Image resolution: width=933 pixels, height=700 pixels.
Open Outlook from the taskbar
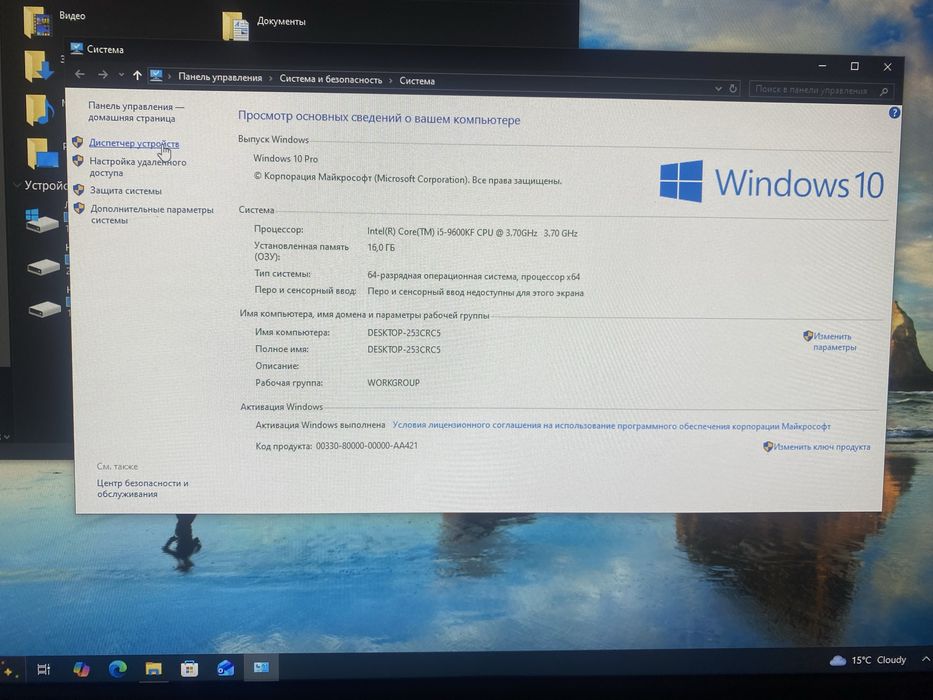pos(225,668)
